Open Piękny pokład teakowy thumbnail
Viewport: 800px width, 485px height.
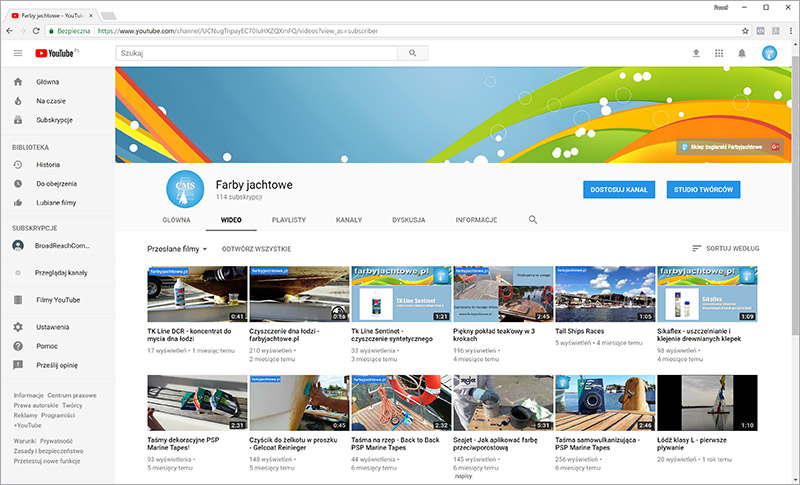(503, 294)
